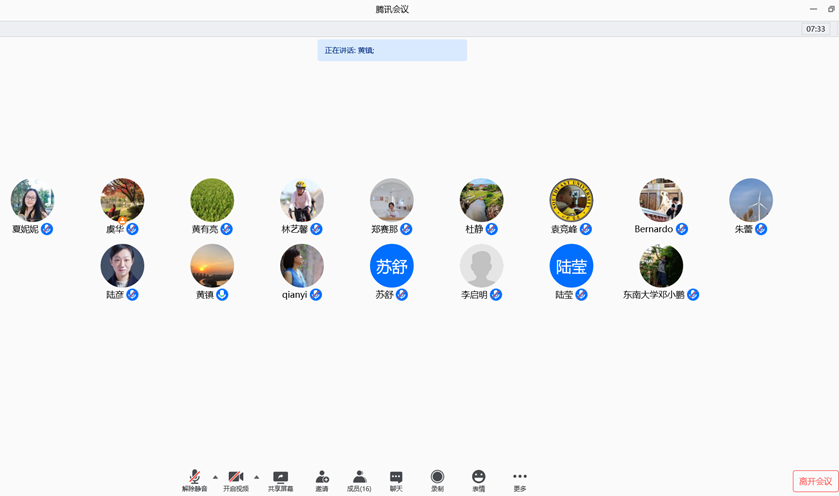Image resolution: width=839 pixels, height=496 pixels.
Task: Select 东南大学邓小鹏's avatar
Action: tap(661, 266)
